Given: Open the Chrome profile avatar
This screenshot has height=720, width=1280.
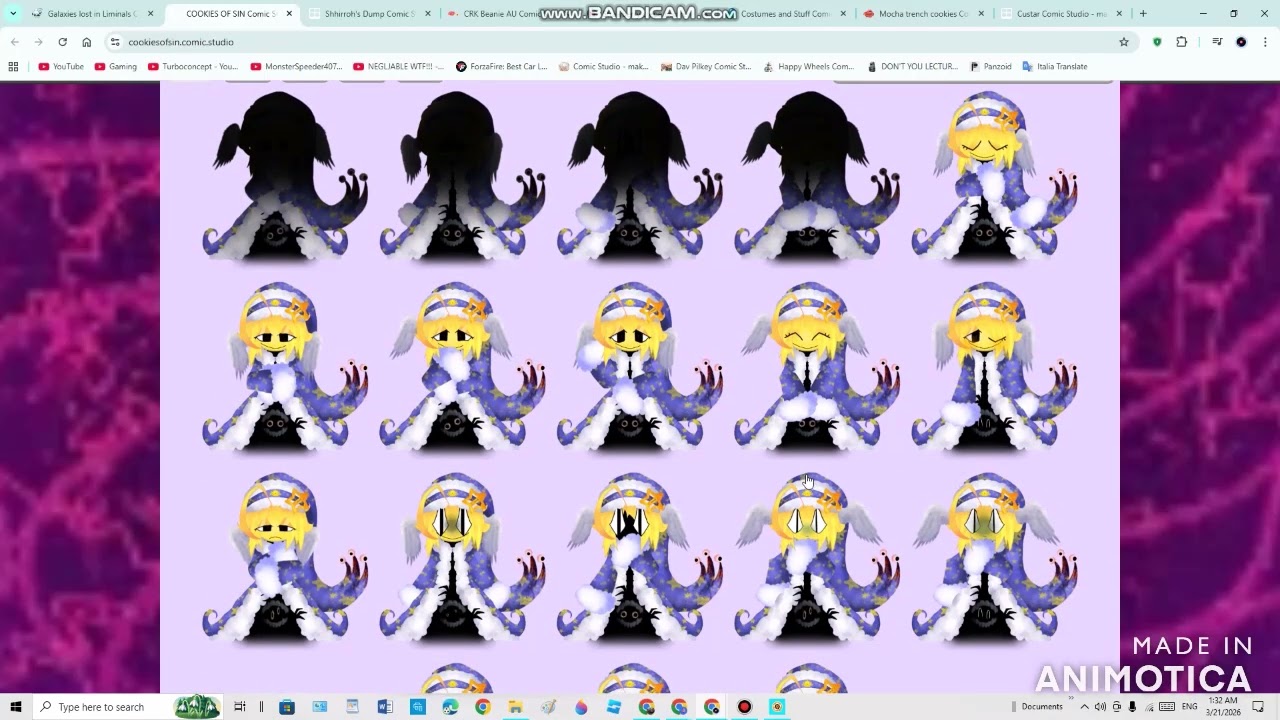Looking at the screenshot, I should [1241, 42].
